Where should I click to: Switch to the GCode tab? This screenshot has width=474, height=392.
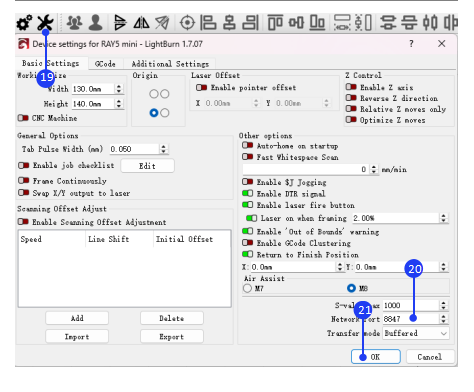[105, 64]
